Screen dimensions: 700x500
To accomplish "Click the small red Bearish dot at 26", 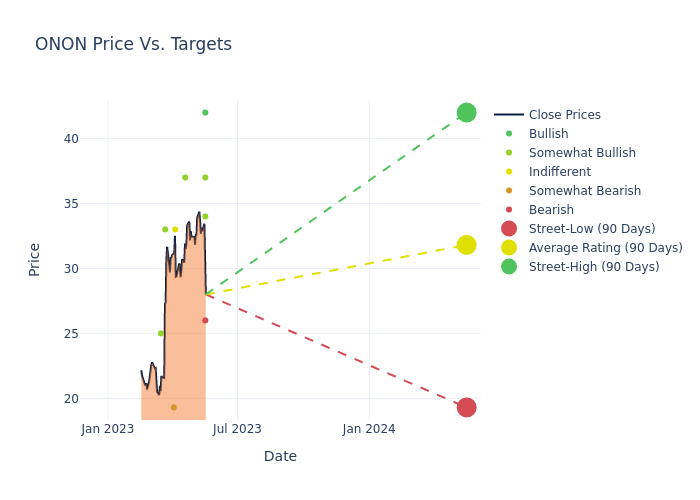I will pyautogui.click(x=205, y=320).
